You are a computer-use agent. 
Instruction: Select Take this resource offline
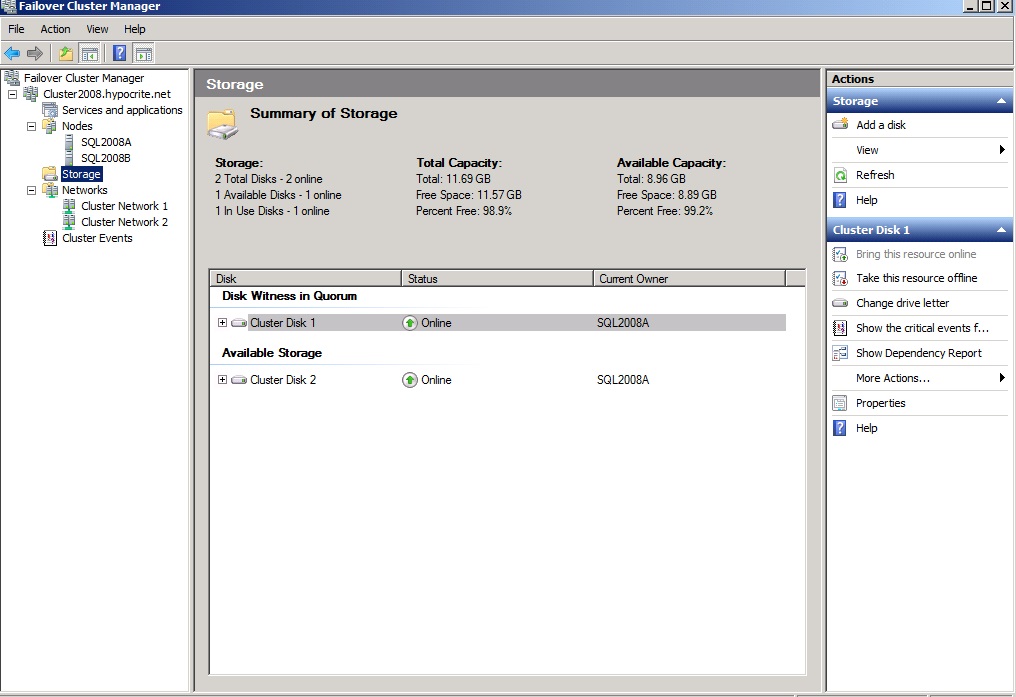pos(916,278)
